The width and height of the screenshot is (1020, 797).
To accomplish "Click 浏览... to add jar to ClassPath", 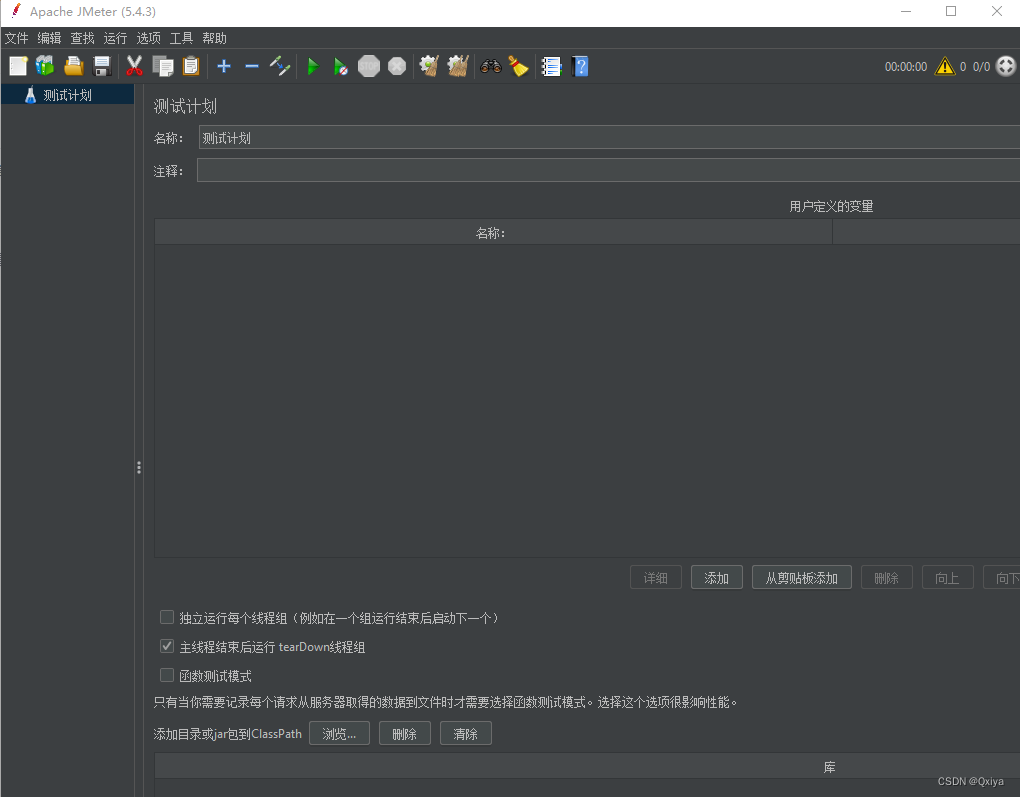I will (340, 733).
